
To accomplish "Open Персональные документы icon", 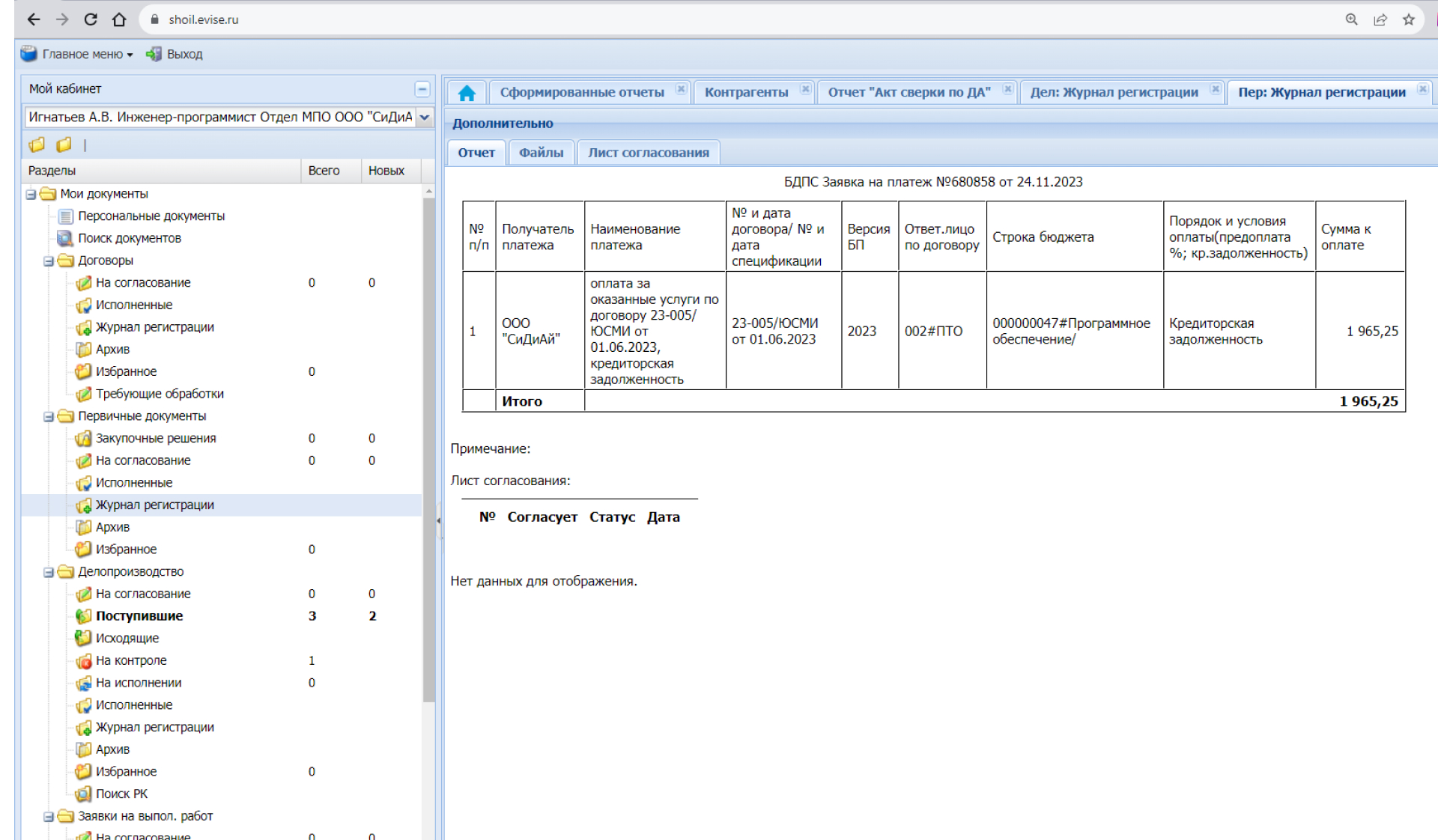I will 66,216.
